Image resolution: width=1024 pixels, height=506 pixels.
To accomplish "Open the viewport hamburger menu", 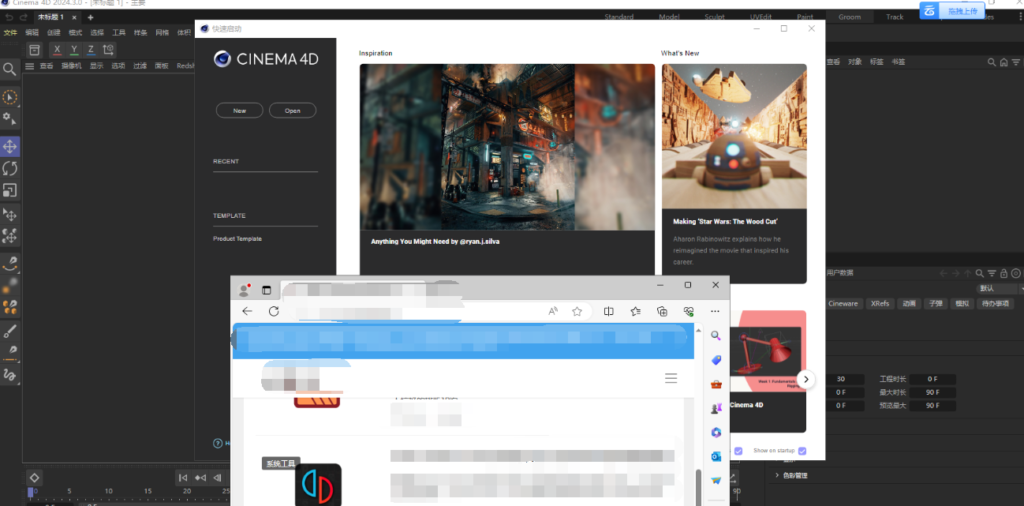I will coord(29,66).
